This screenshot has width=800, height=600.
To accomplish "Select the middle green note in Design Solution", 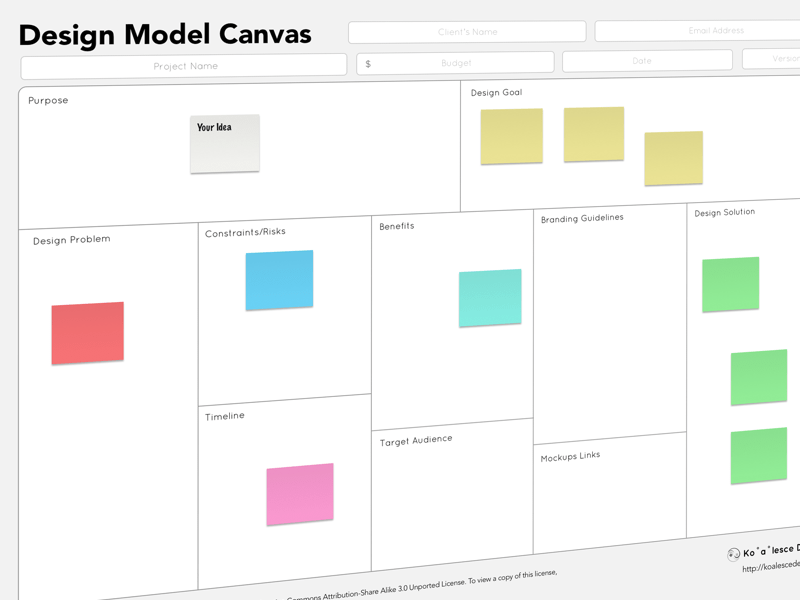I will coord(759,378).
